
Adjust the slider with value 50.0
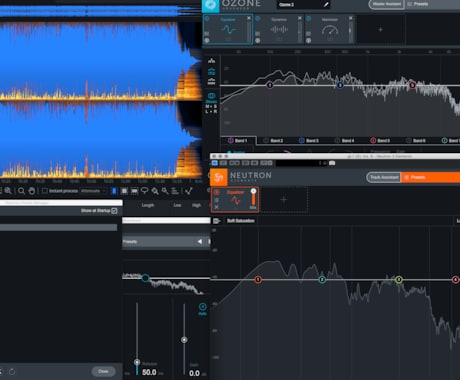tap(137, 362)
